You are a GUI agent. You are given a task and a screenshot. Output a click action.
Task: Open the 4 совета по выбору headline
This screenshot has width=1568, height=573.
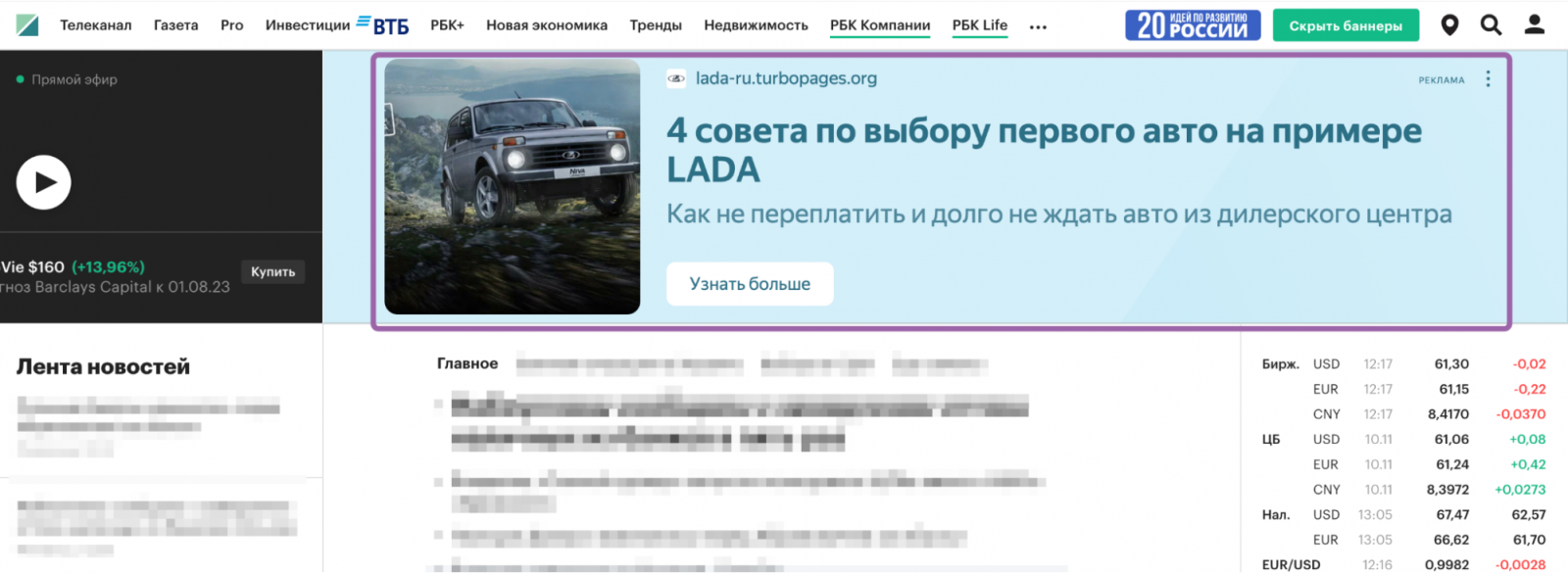click(x=1044, y=150)
